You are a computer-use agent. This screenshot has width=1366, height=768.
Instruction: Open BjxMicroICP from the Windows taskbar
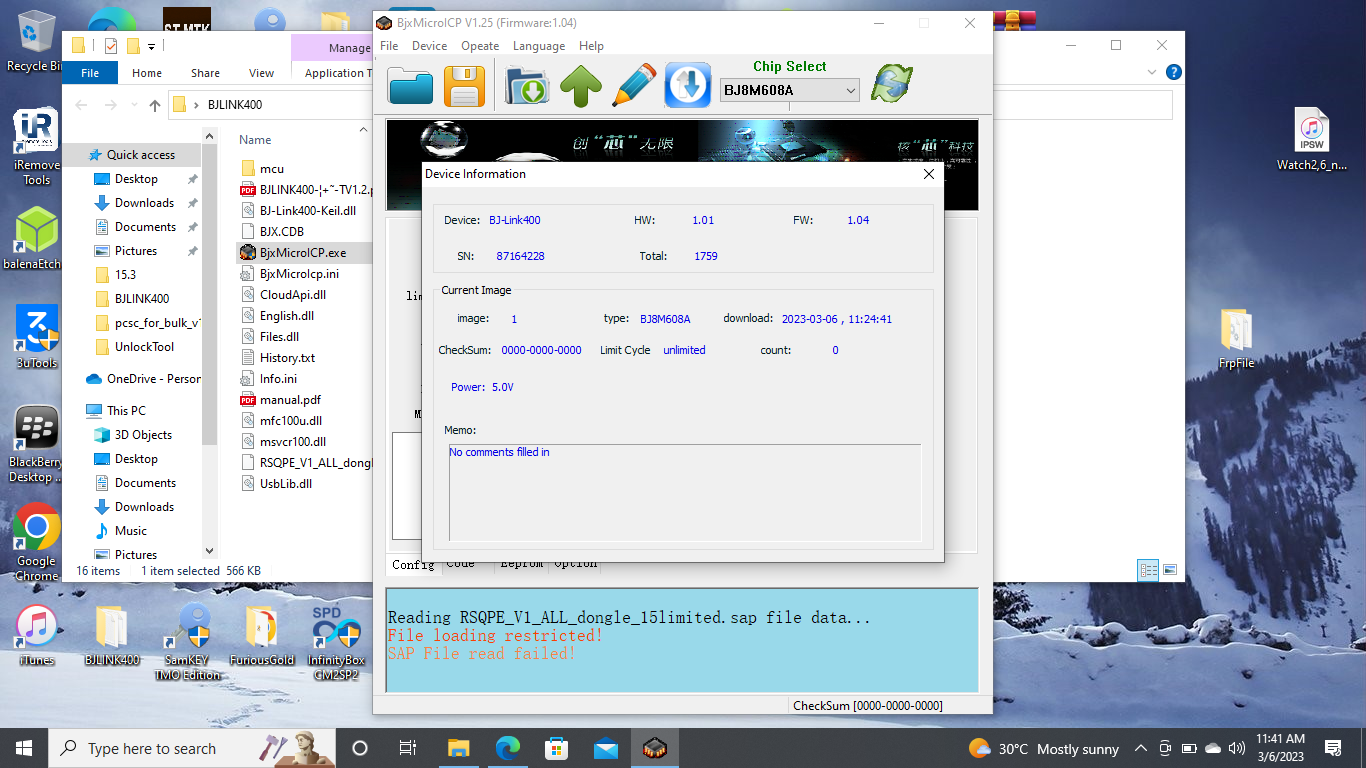click(x=654, y=748)
